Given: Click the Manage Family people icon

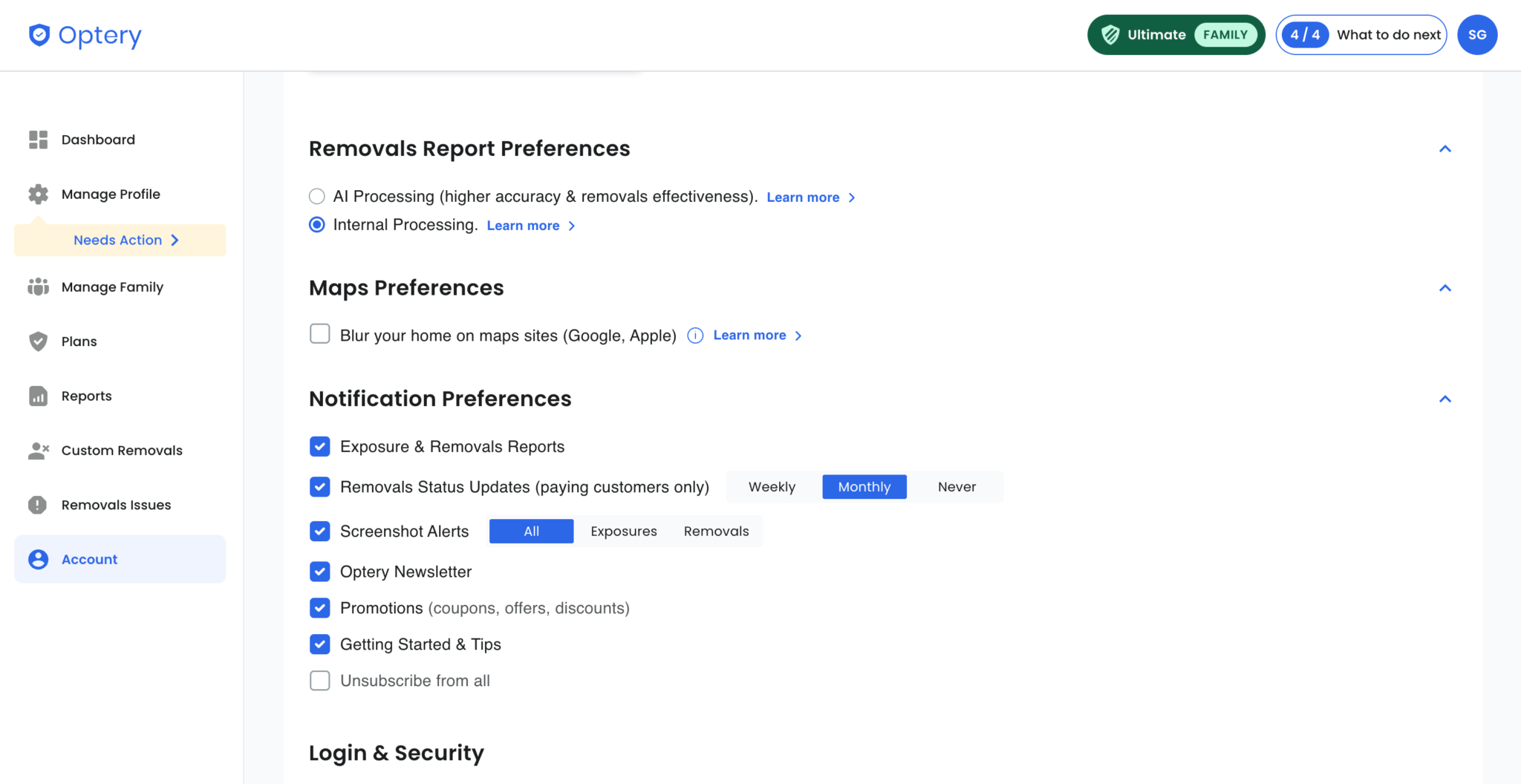Looking at the screenshot, I should coord(38,287).
